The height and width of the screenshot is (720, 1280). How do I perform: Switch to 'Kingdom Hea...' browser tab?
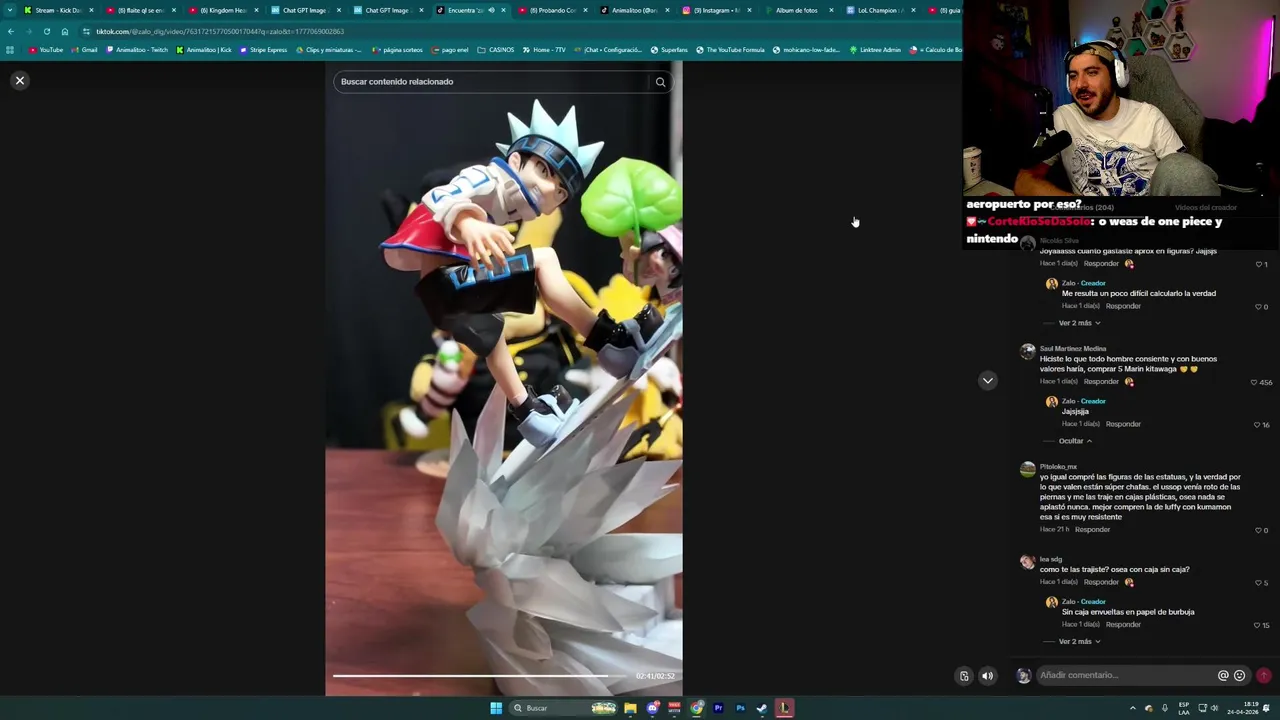tap(222, 10)
